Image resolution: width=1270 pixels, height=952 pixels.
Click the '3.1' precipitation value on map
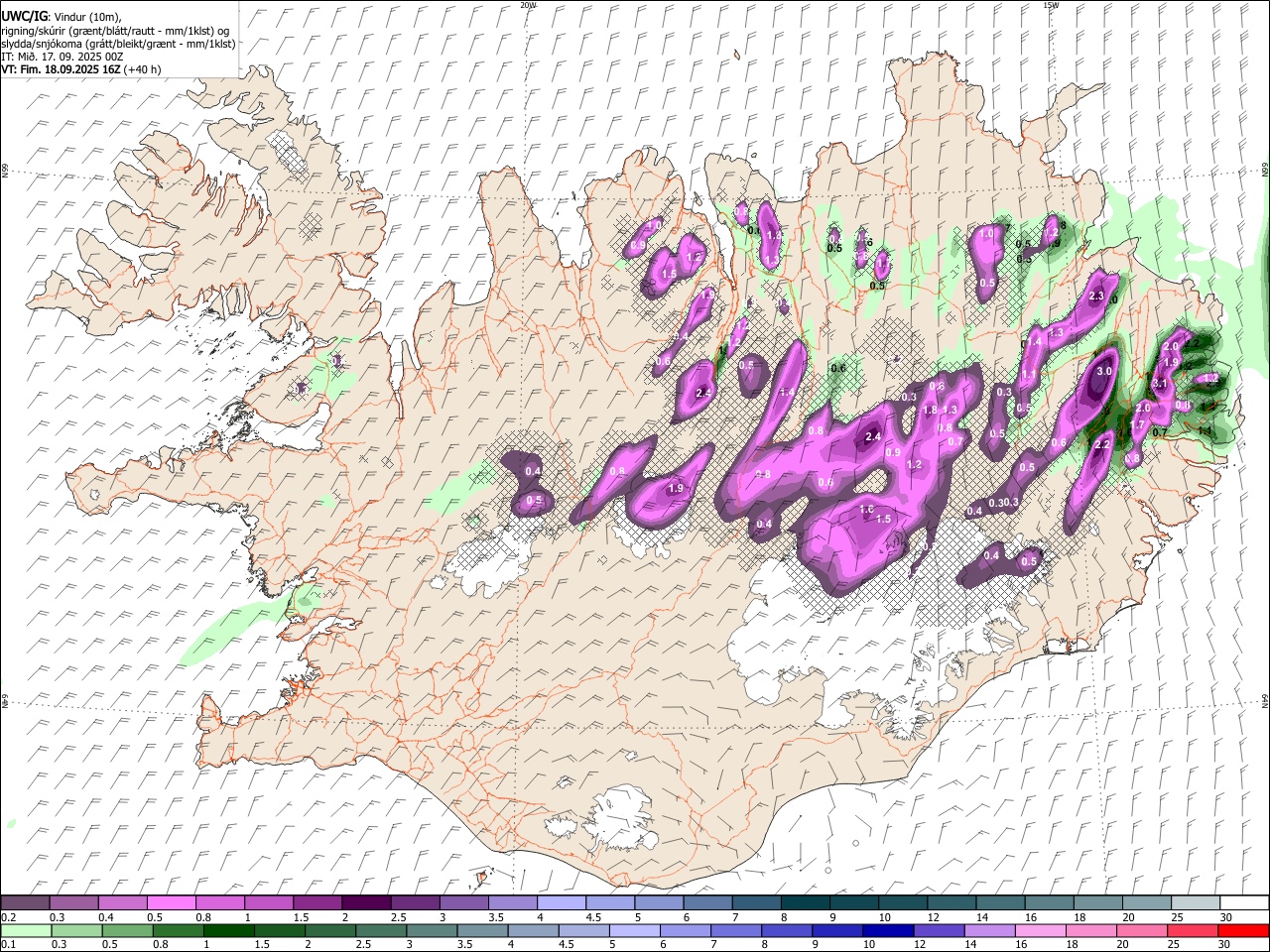tap(1158, 383)
